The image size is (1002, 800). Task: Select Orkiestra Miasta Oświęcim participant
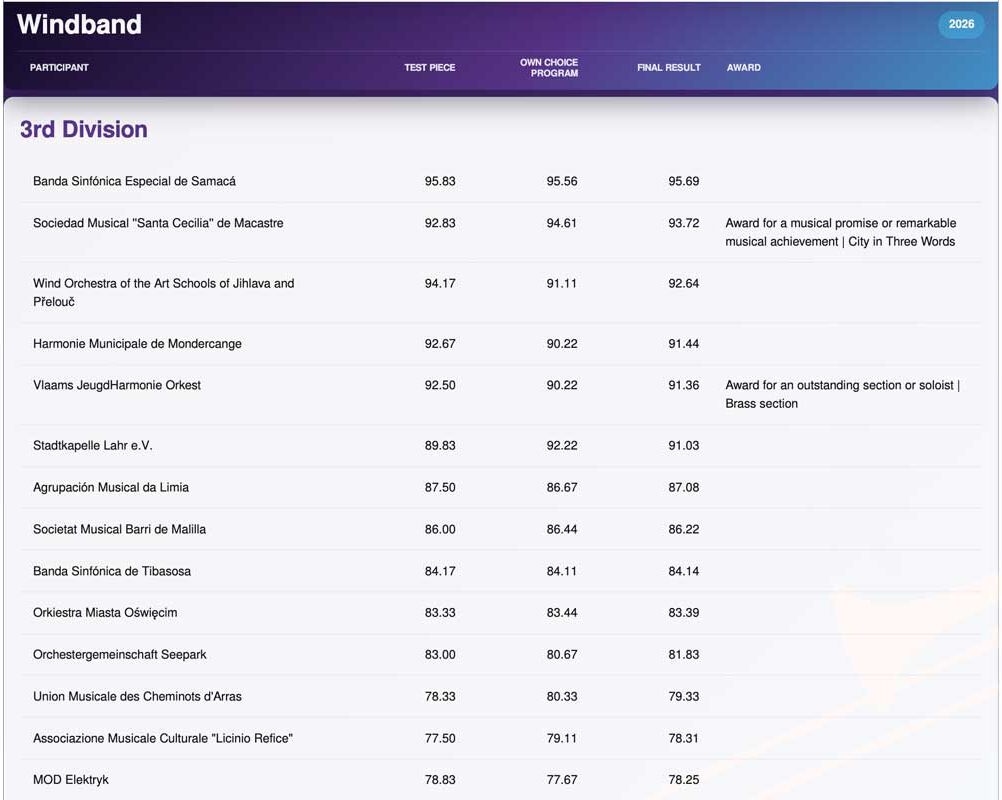point(105,613)
